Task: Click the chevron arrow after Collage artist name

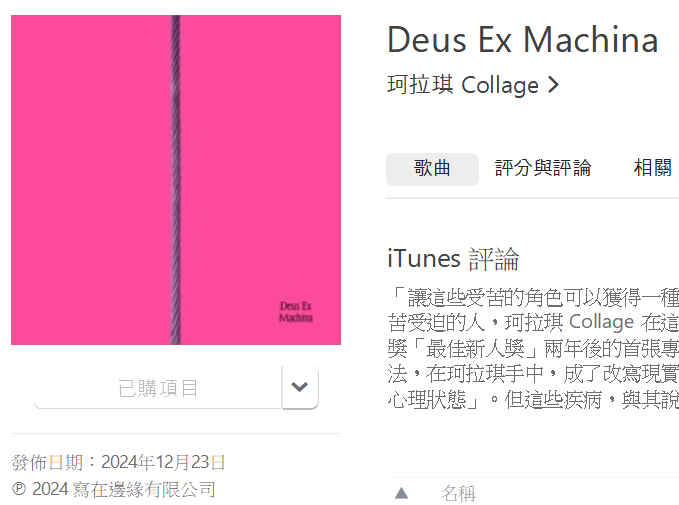Action: [553, 84]
